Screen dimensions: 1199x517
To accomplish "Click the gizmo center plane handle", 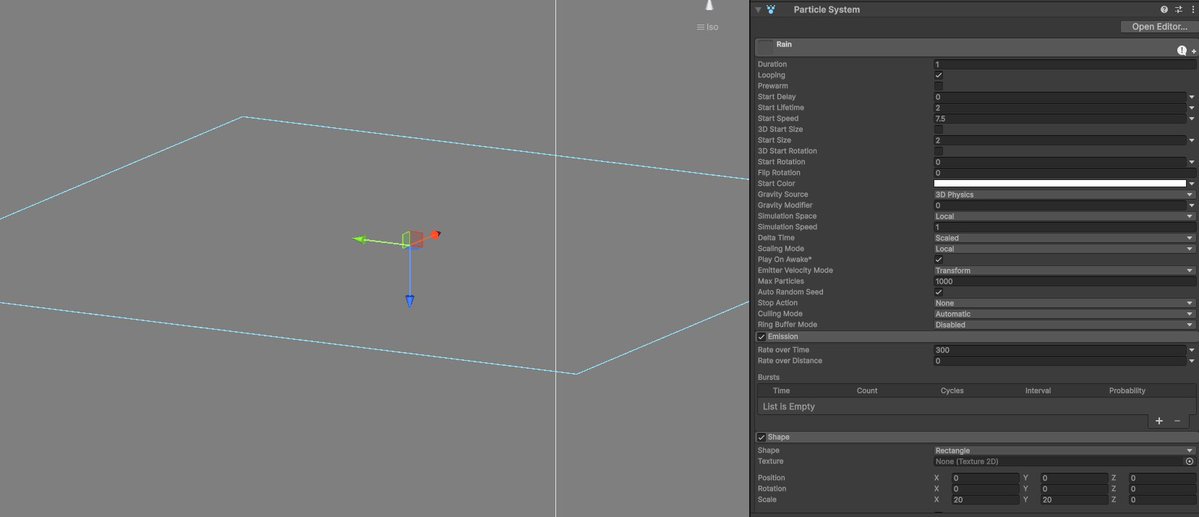I will click(411, 239).
